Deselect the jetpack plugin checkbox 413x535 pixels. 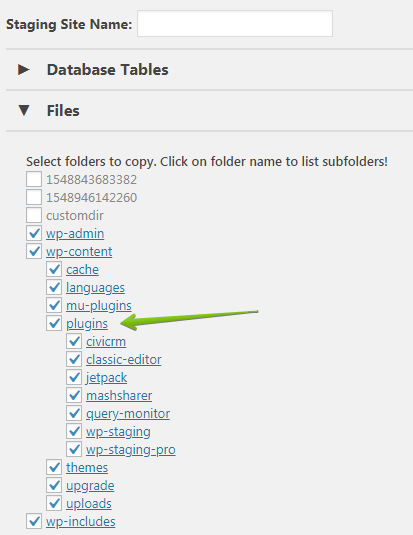click(x=74, y=377)
